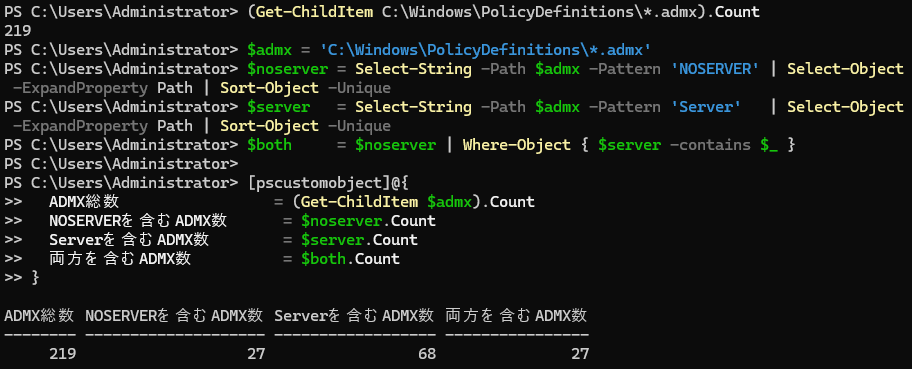
Task: Click the [pscustomobject]@{ text
Action: click(x=329, y=183)
